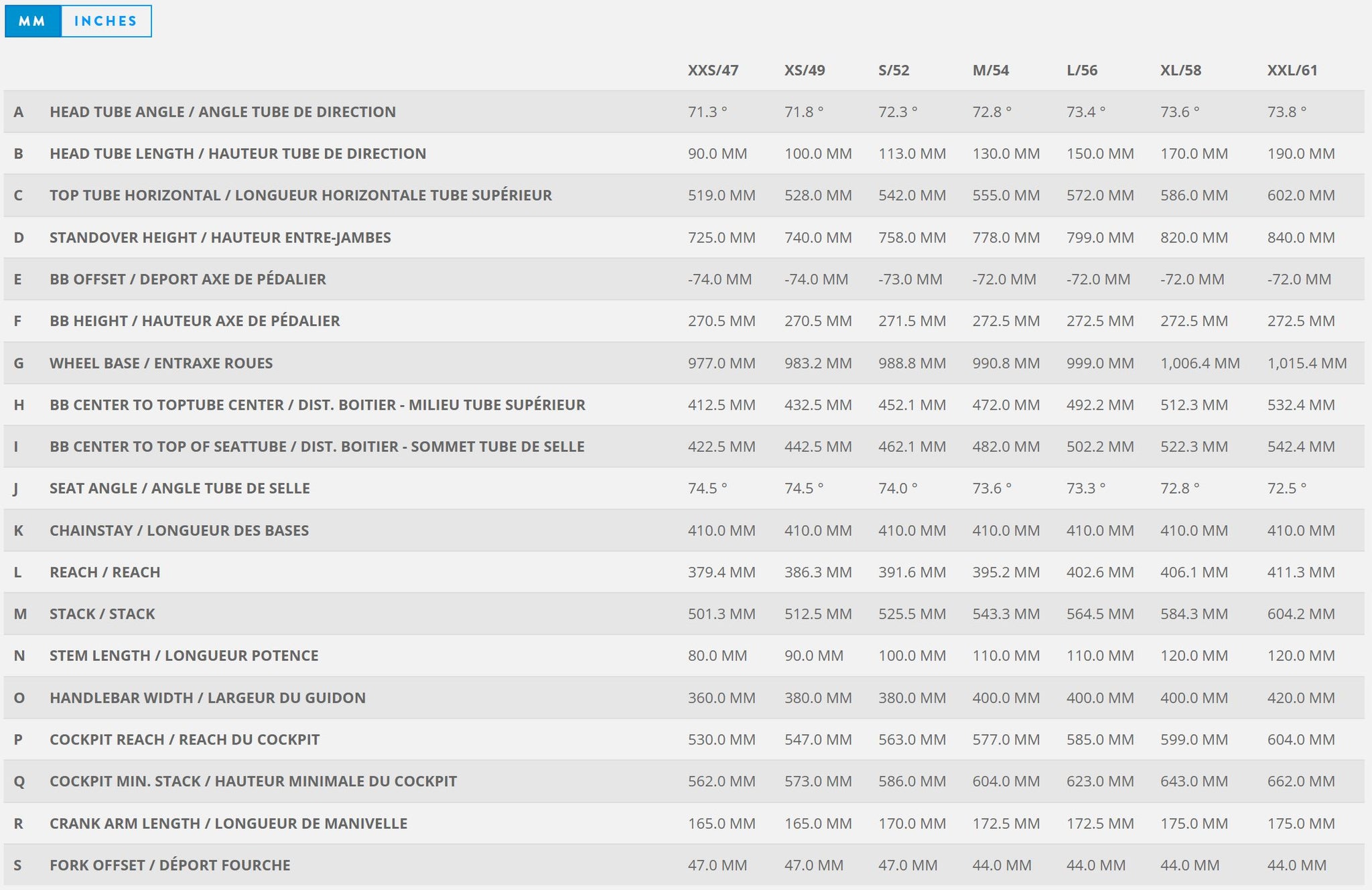
Task: Click the COCKPIT REACH row label
Action: pyautogui.click(x=185, y=739)
